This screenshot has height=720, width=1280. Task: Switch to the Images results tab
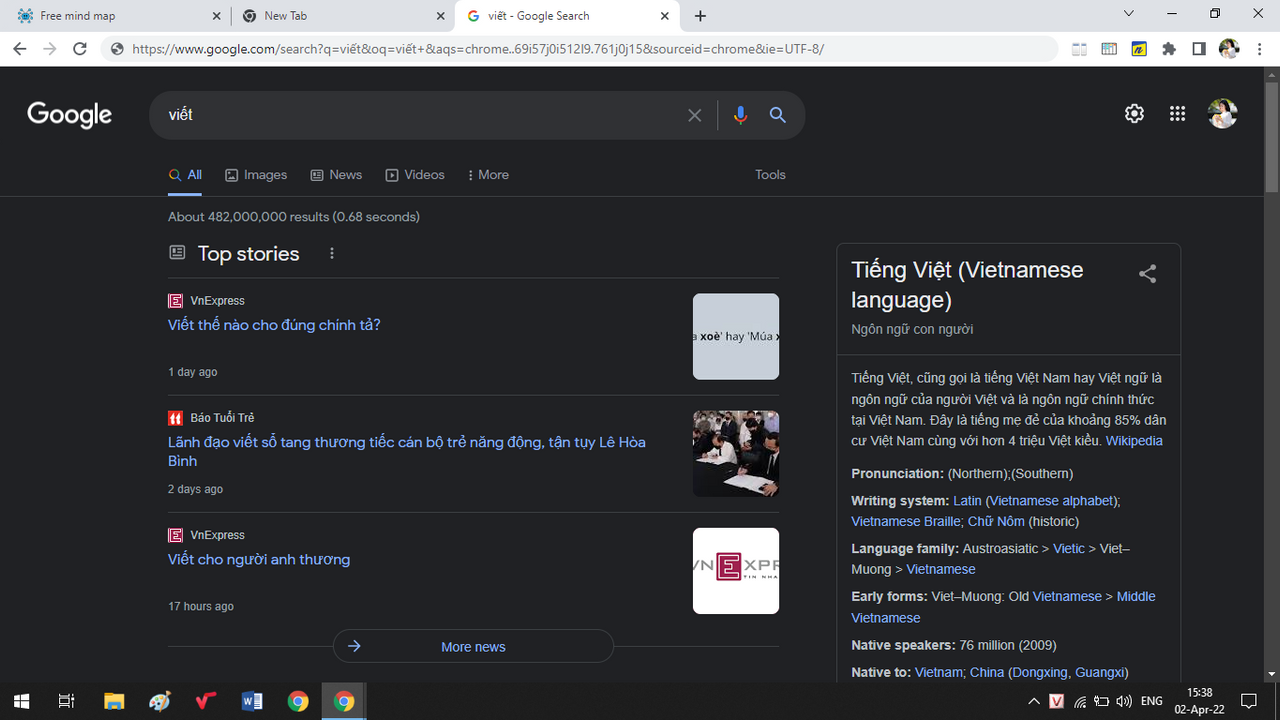coord(256,175)
